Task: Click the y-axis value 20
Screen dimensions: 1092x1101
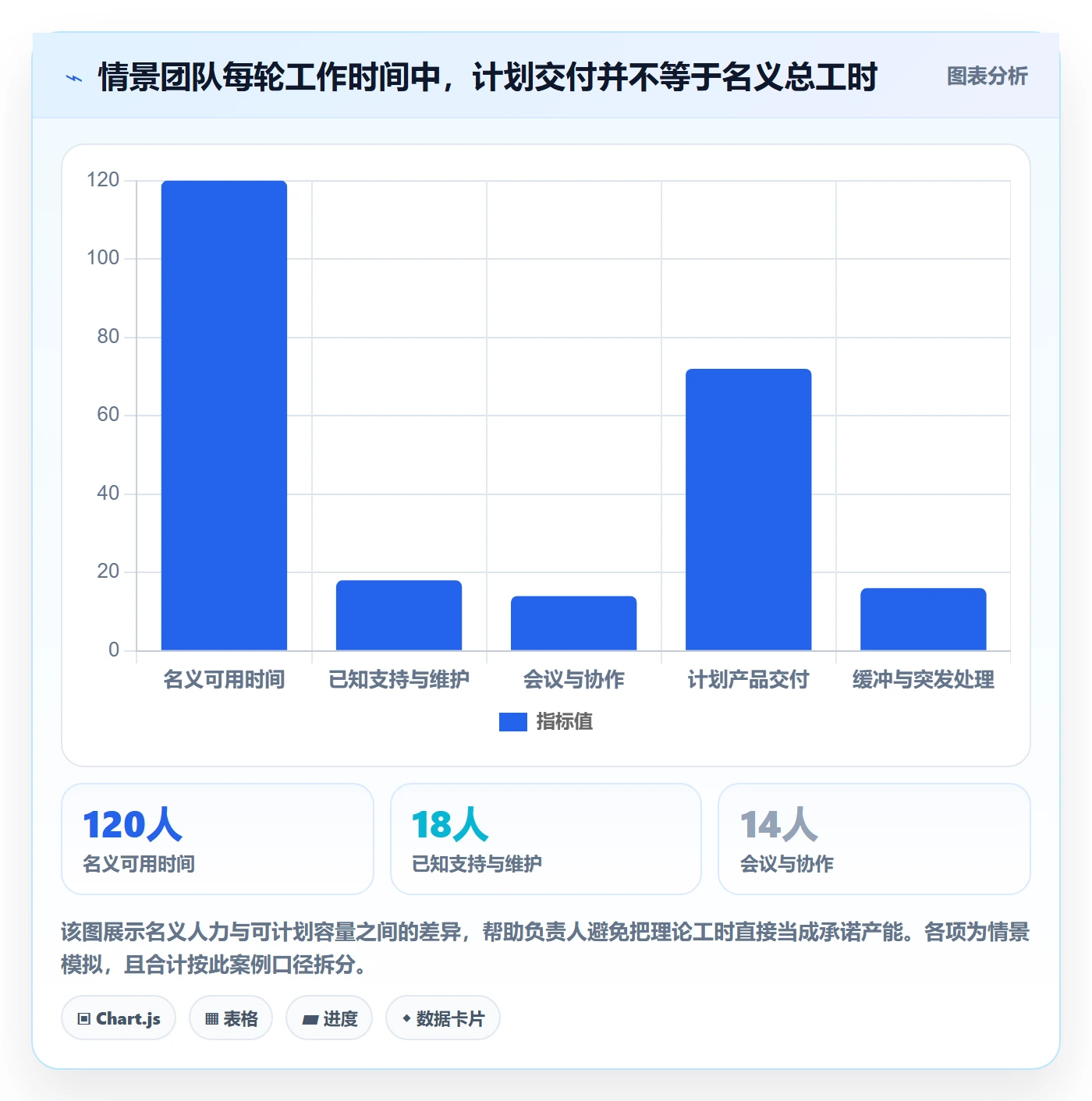Action: [108, 572]
